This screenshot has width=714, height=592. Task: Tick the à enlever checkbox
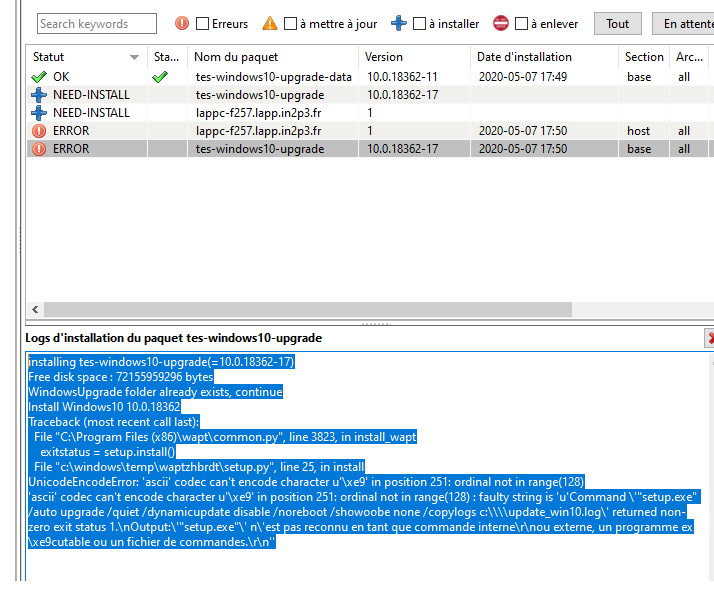point(521,23)
